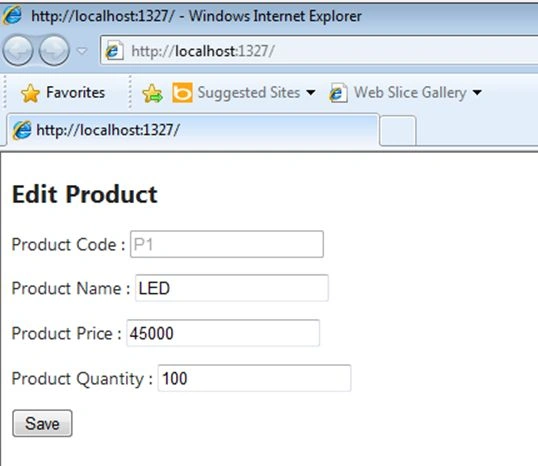Viewport: 538px width, 466px height.
Task: Click the Internet Explorer title bar icon
Action: point(12,15)
